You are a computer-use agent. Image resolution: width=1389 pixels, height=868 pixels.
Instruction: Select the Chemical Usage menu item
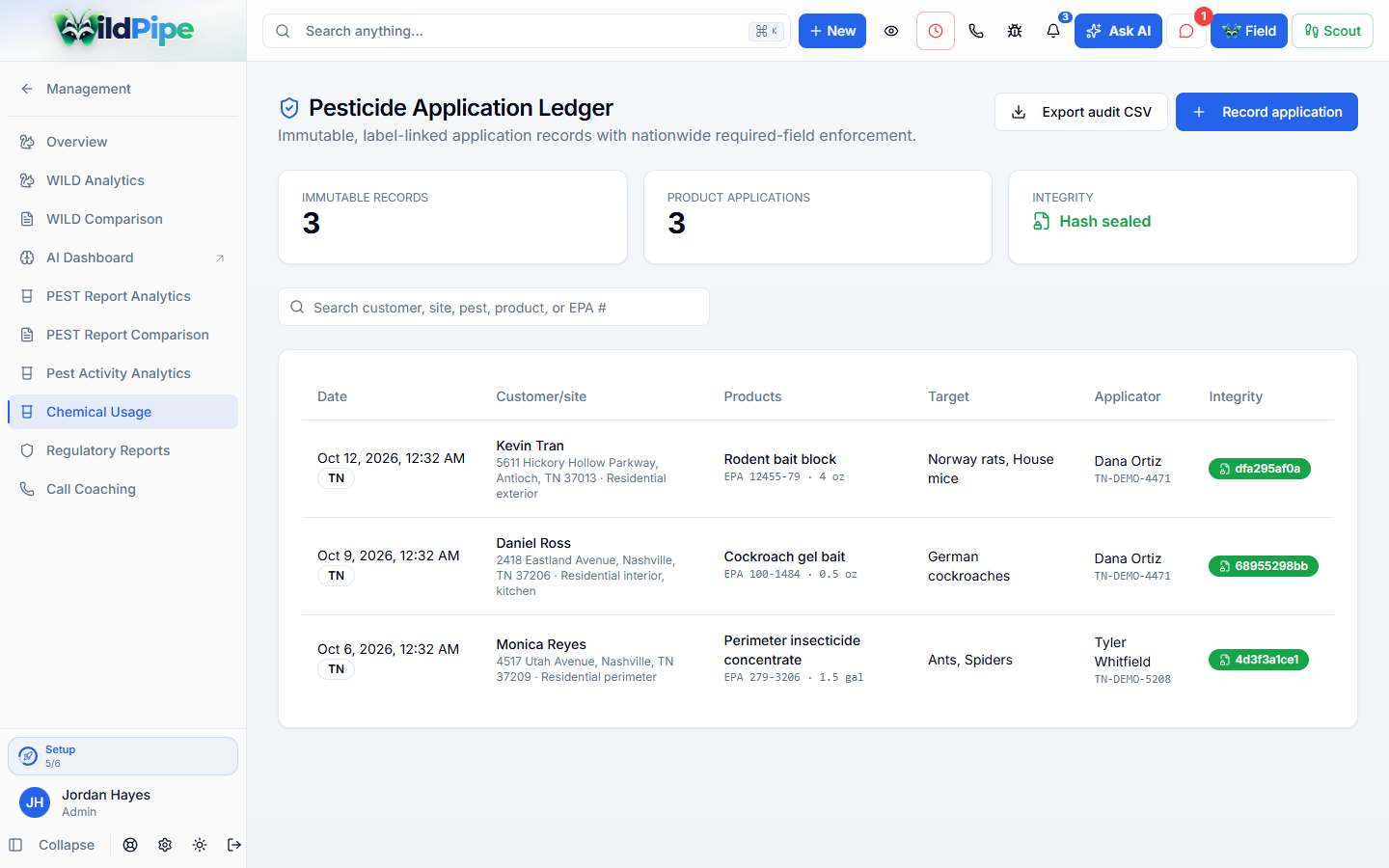pyautogui.click(x=123, y=412)
